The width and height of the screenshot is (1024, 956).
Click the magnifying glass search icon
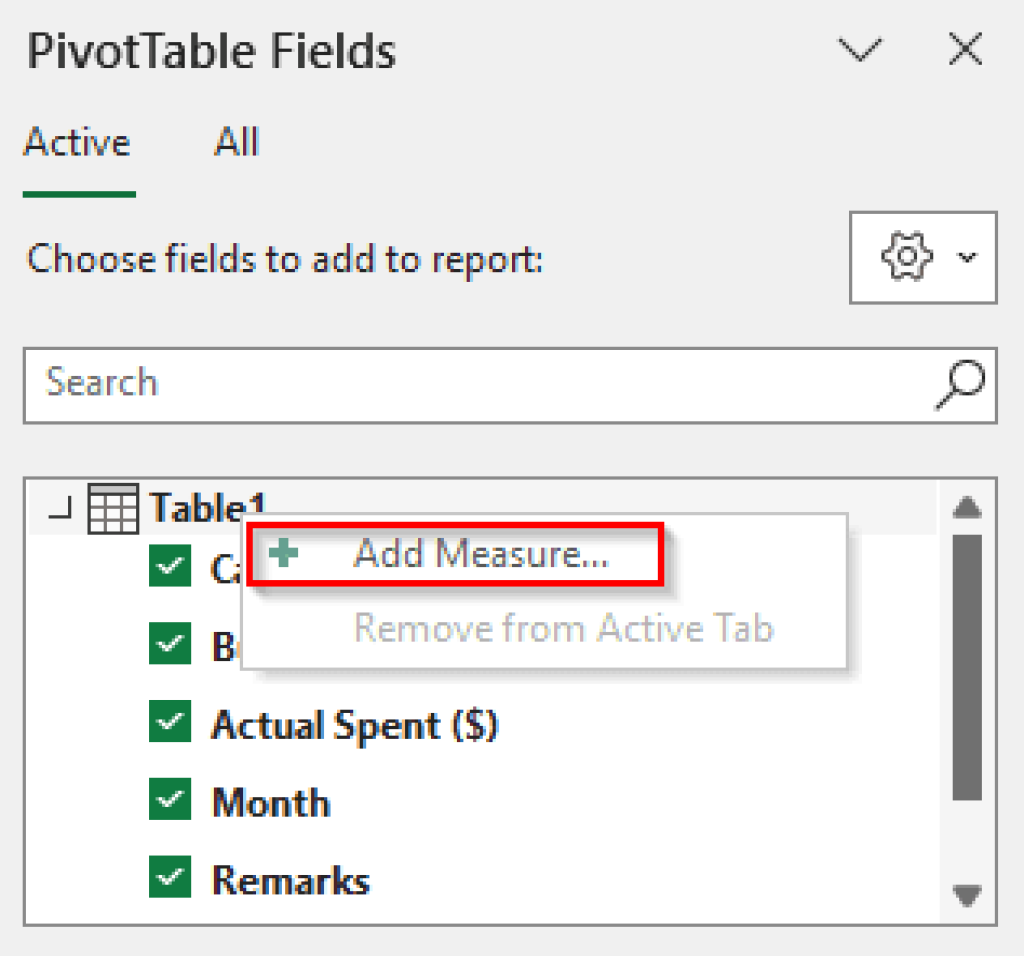tap(959, 385)
